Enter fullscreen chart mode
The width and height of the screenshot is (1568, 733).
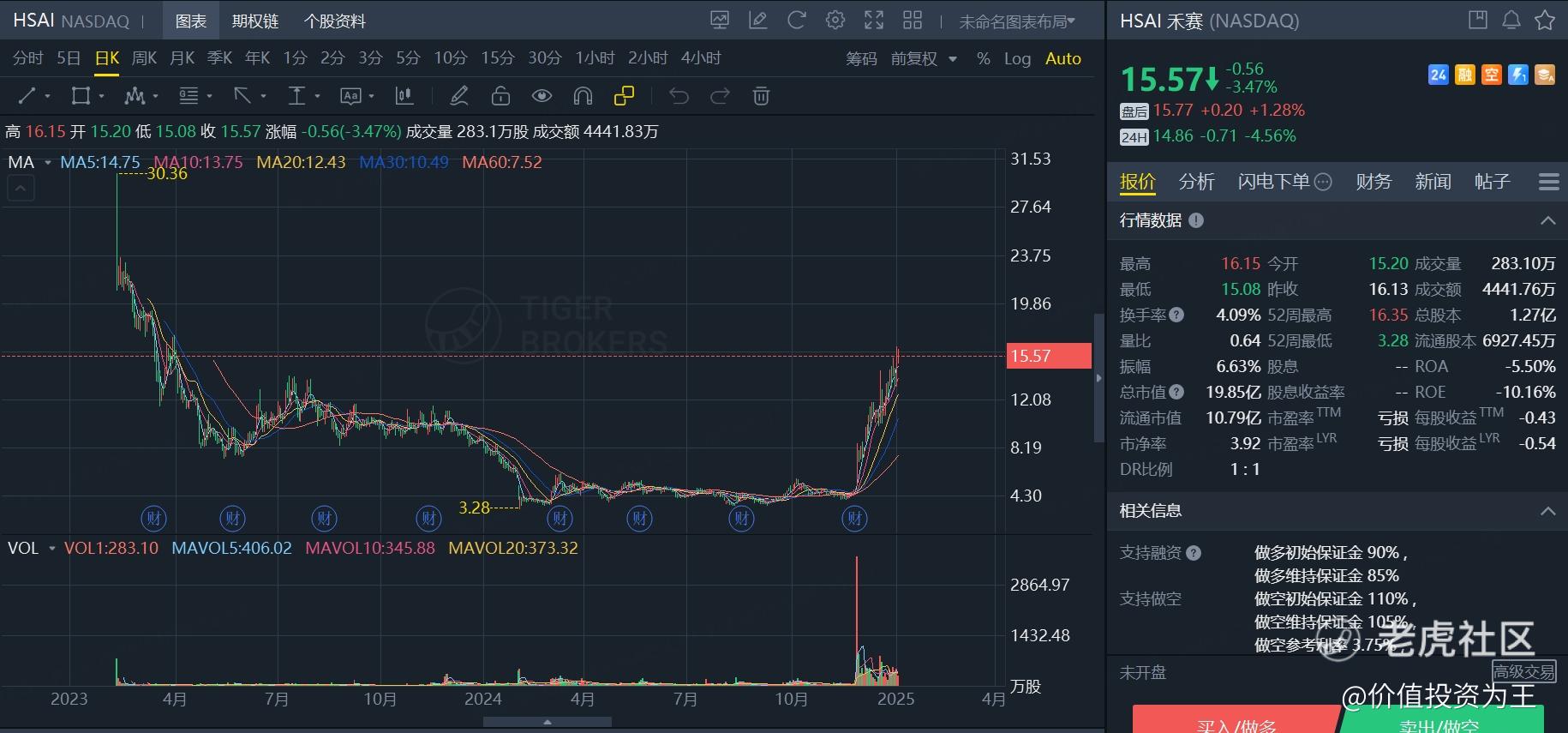[x=874, y=21]
